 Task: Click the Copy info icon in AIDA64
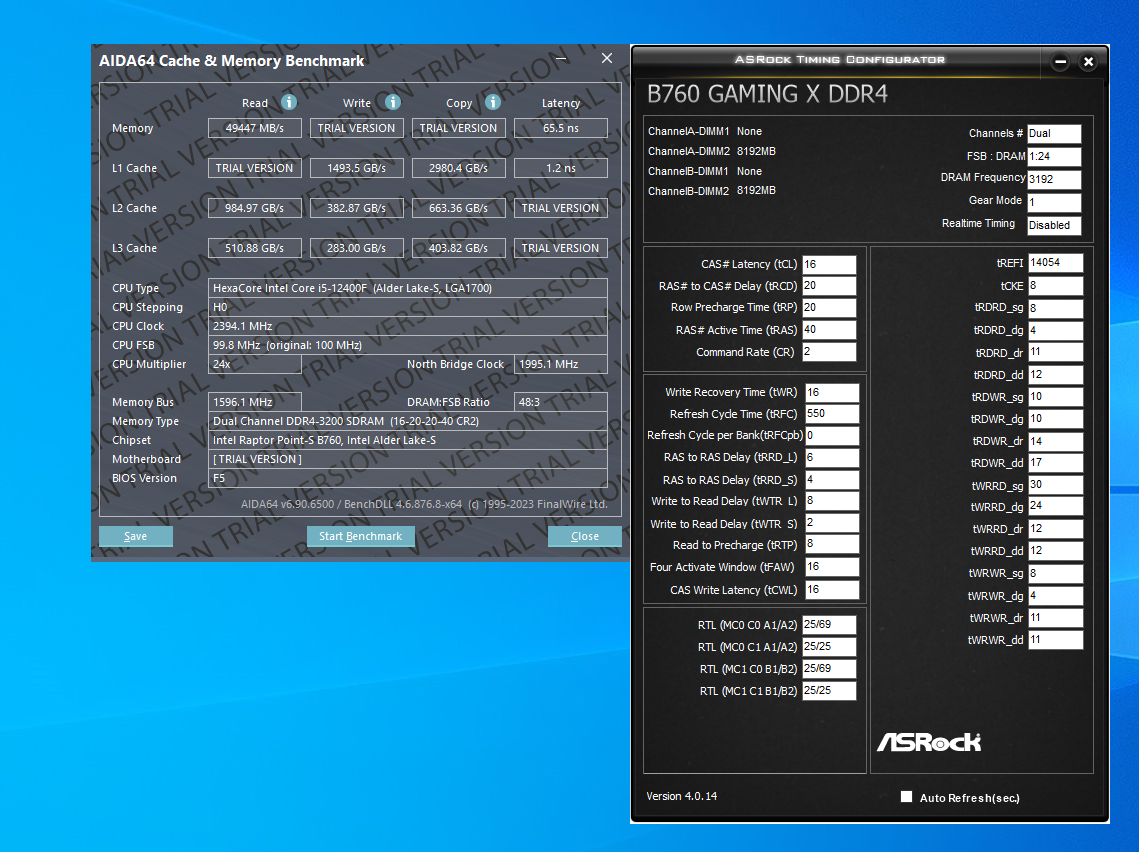(493, 102)
